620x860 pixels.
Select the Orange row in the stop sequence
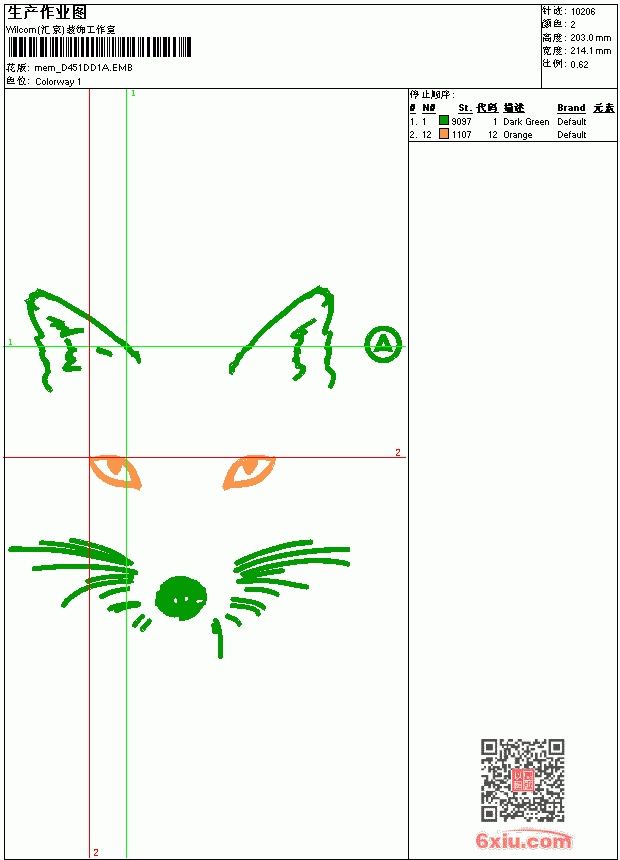coord(512,134)
